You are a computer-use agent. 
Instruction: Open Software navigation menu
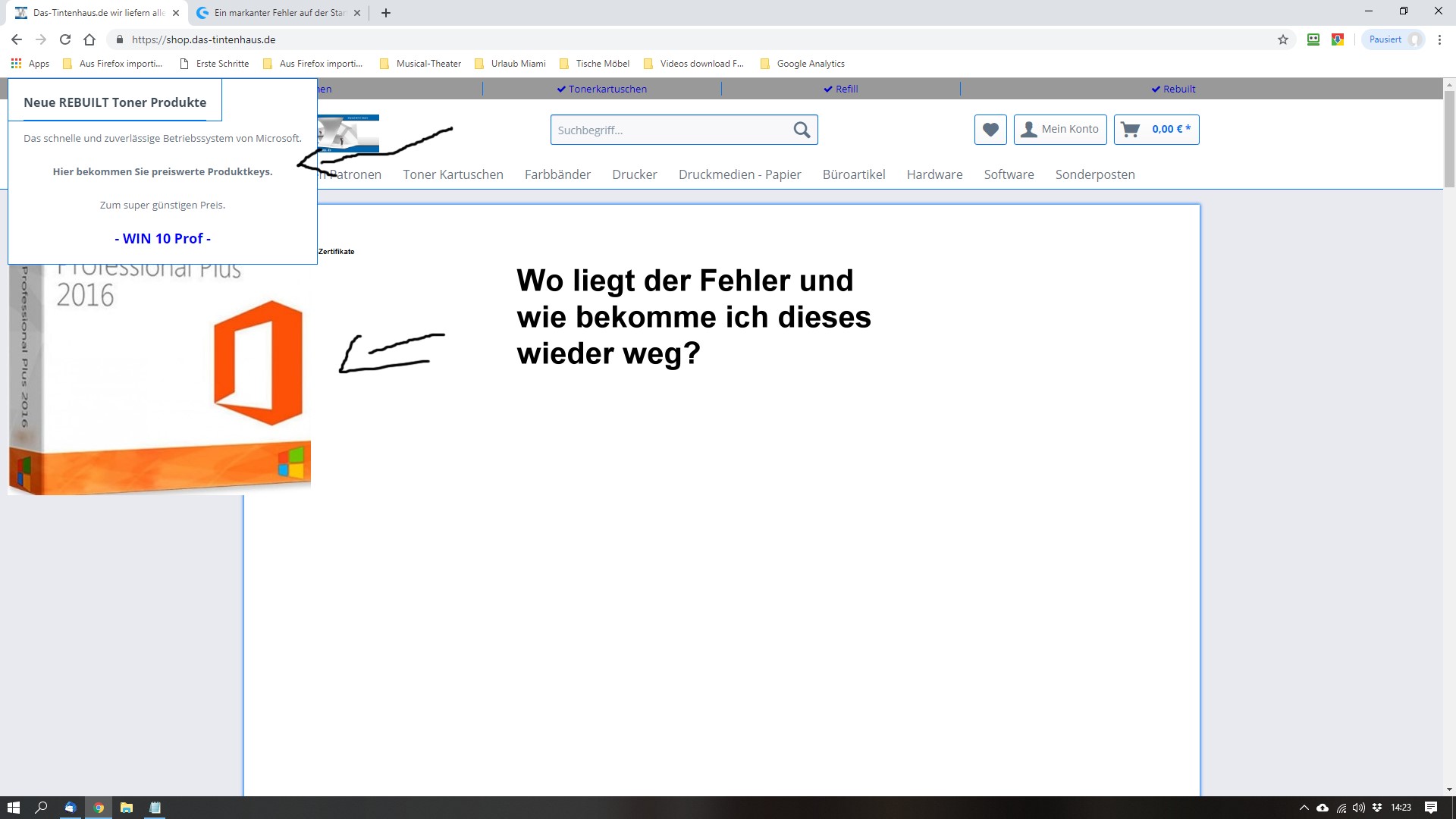click(x=1009, y=174)
